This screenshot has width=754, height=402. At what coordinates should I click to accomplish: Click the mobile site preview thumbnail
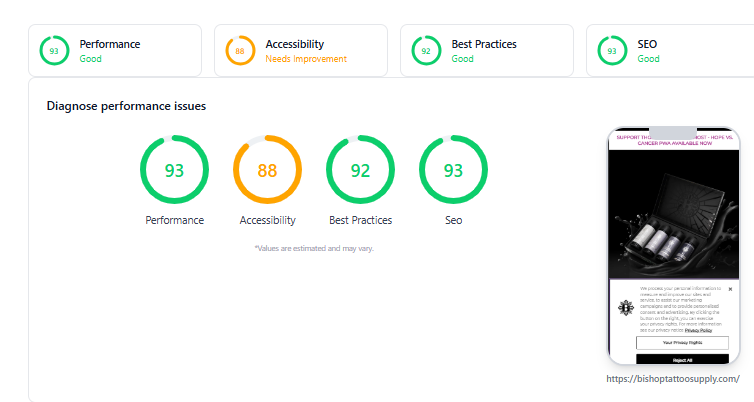click(673, 246)
